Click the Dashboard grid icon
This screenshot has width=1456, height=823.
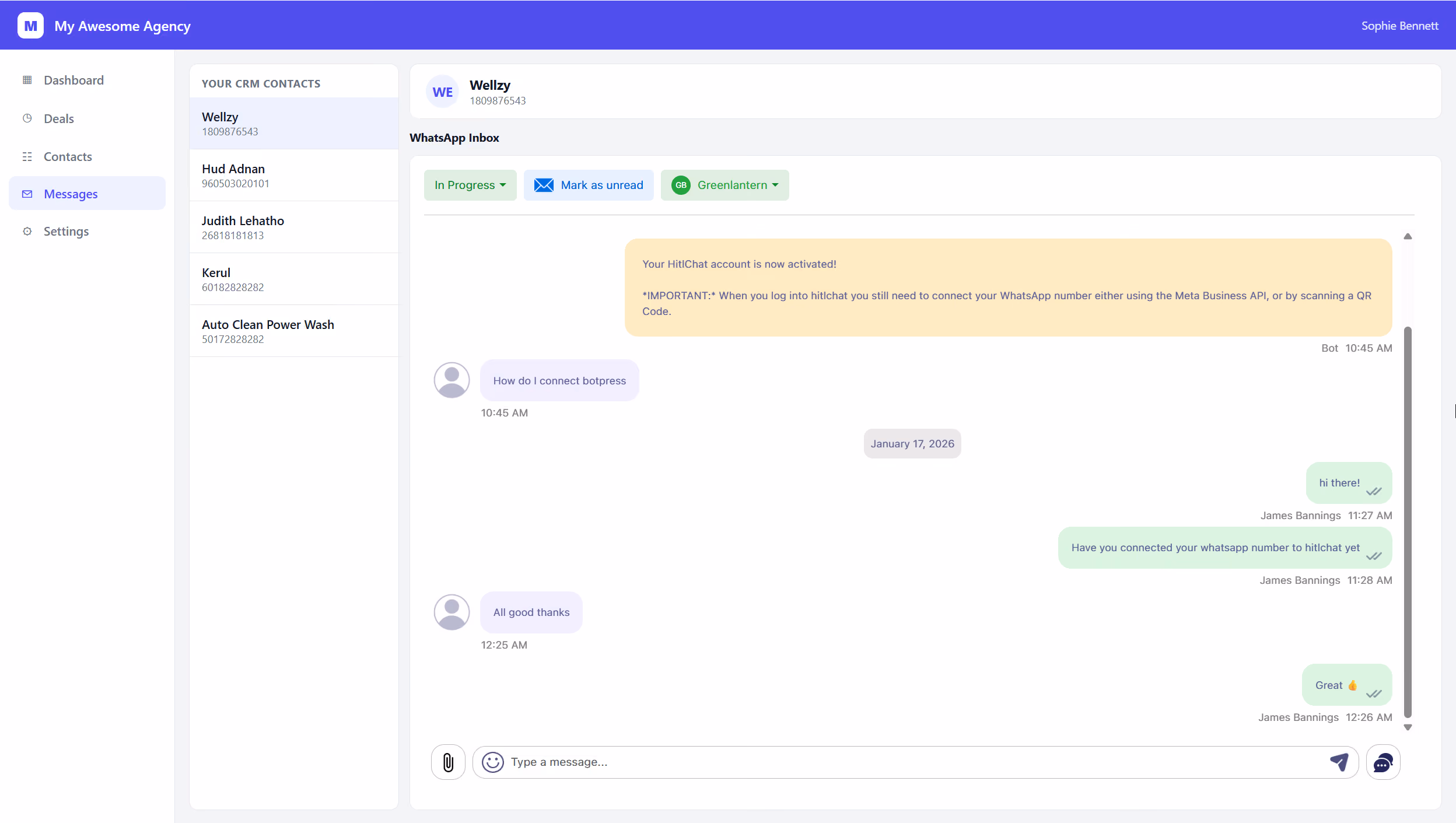point(27,80)
